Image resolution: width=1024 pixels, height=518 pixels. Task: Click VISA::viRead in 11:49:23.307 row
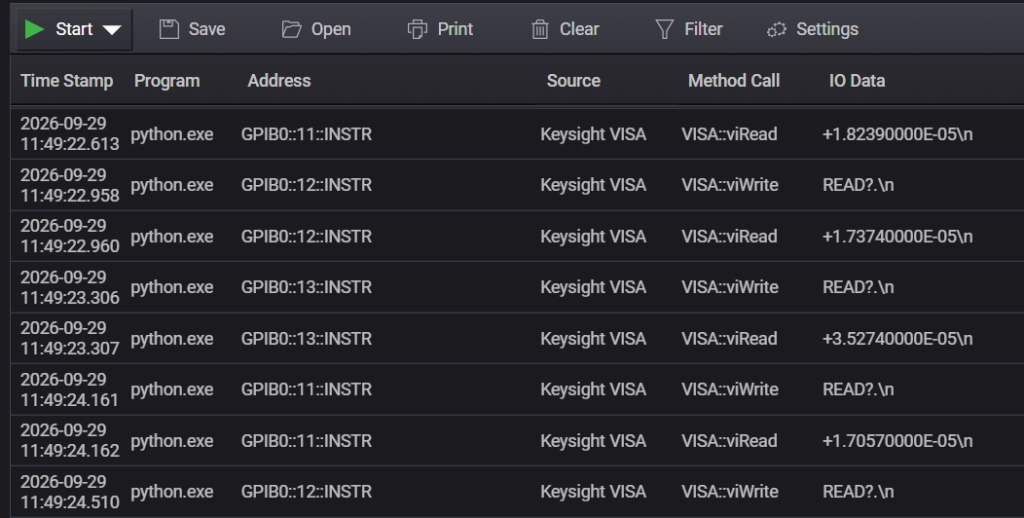point(729,339)
